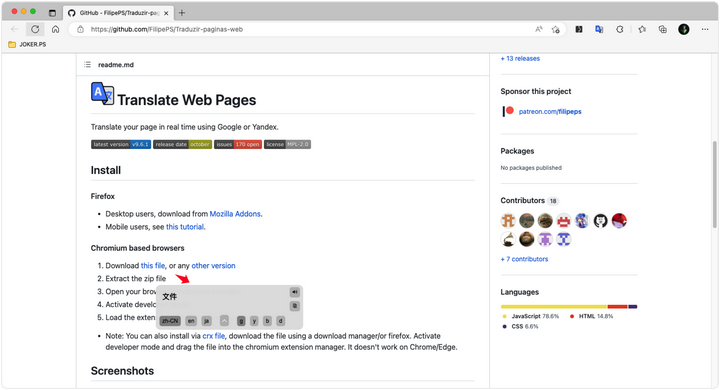Open the patreon.com/filipeps sponsor link
The width and height of the screenshot is (720, 390).
550,112
